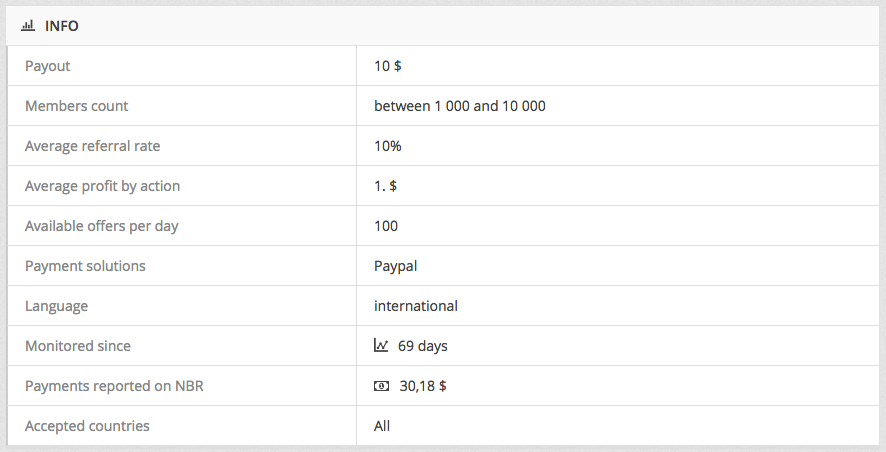Click the bar chart icon beside INFO
This screenshot has width=886, height=452.
pos(28,26)
